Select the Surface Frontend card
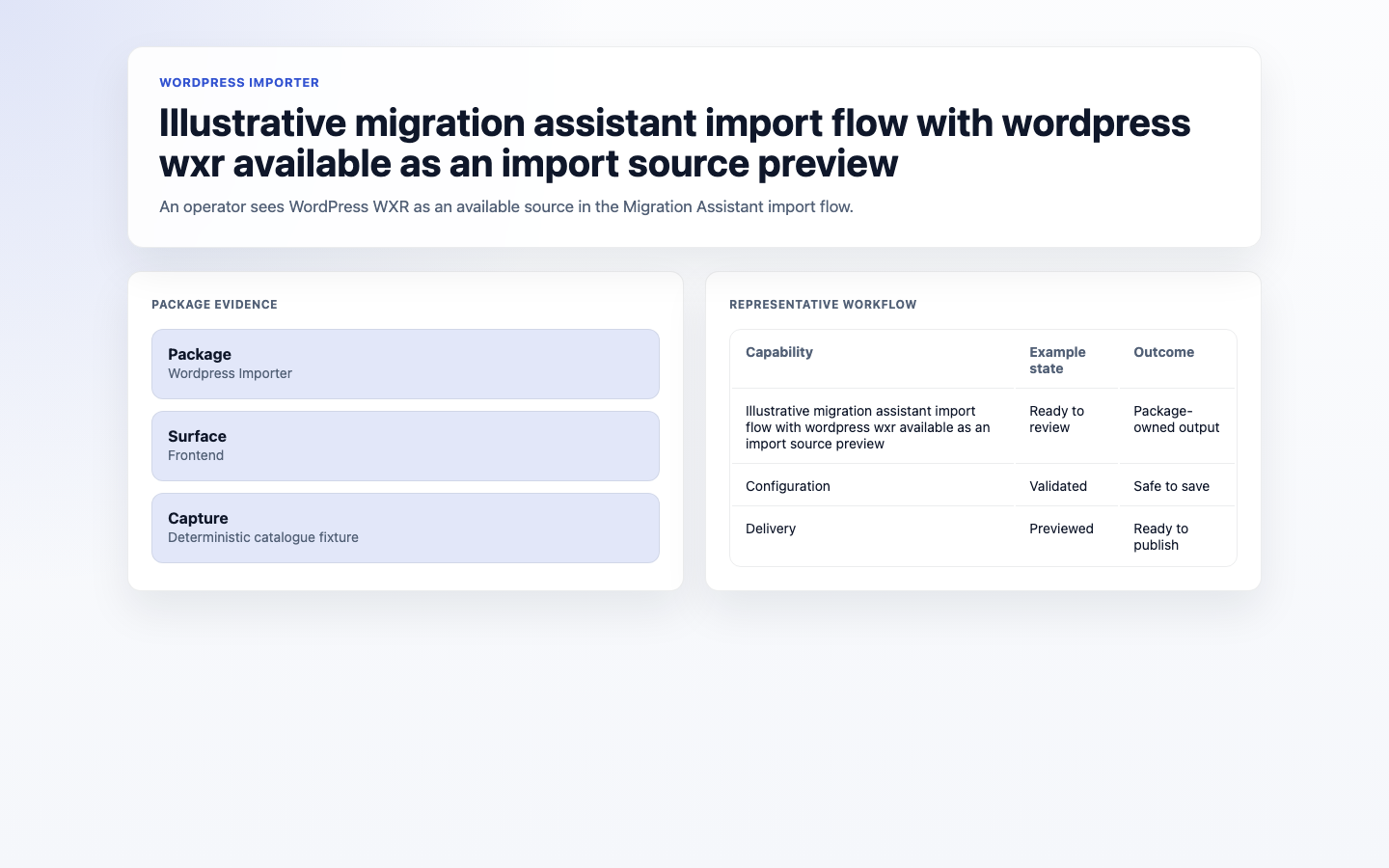 405,447
